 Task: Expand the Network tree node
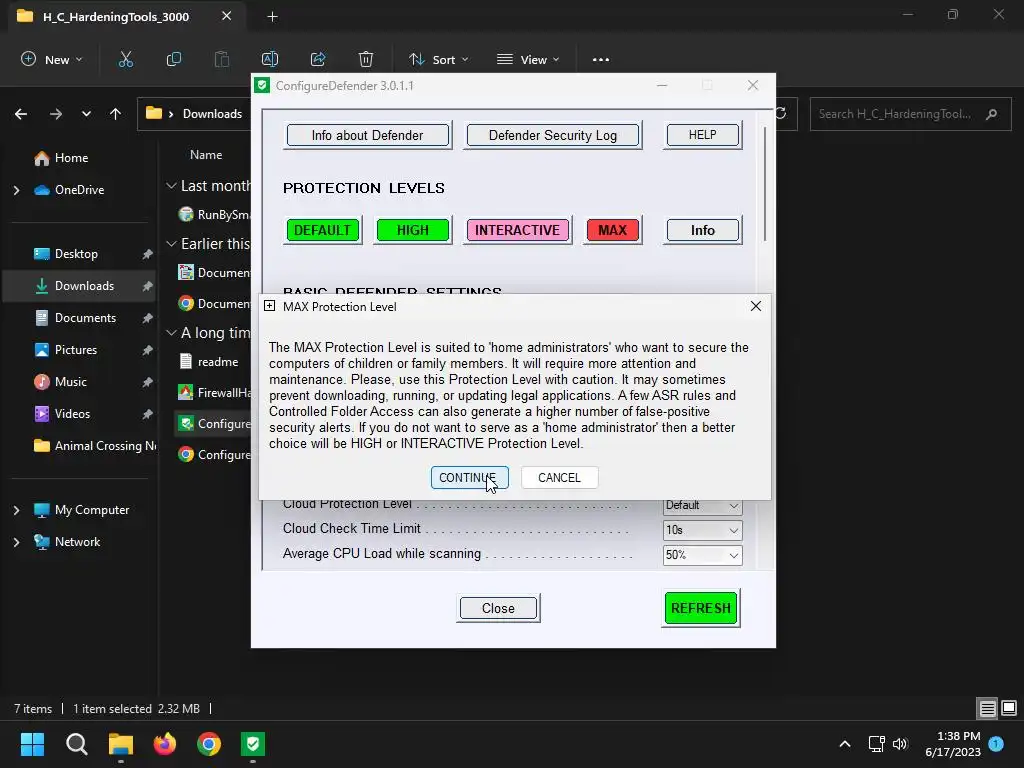point(16,542)
